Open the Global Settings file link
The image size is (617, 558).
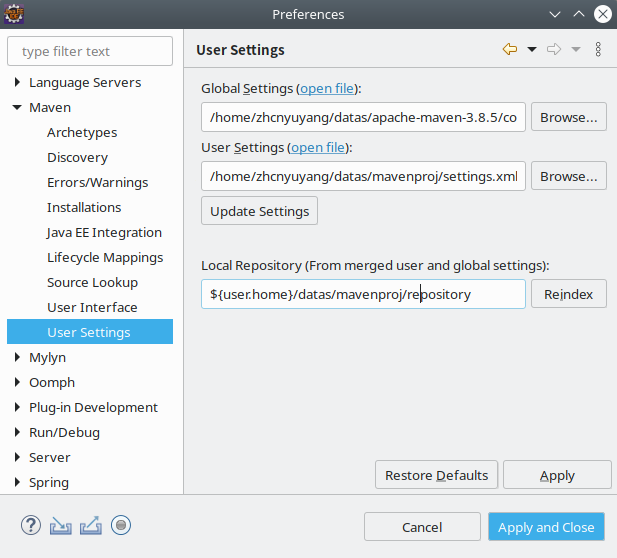click(x=327, y=88)
